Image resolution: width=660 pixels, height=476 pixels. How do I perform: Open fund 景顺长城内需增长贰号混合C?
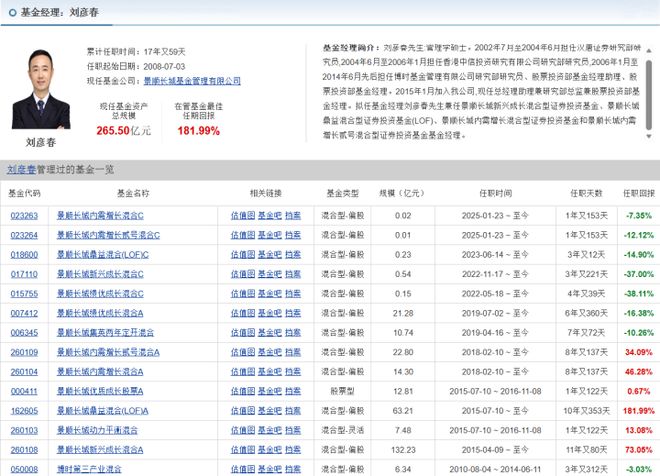click(x=108, y=235)
